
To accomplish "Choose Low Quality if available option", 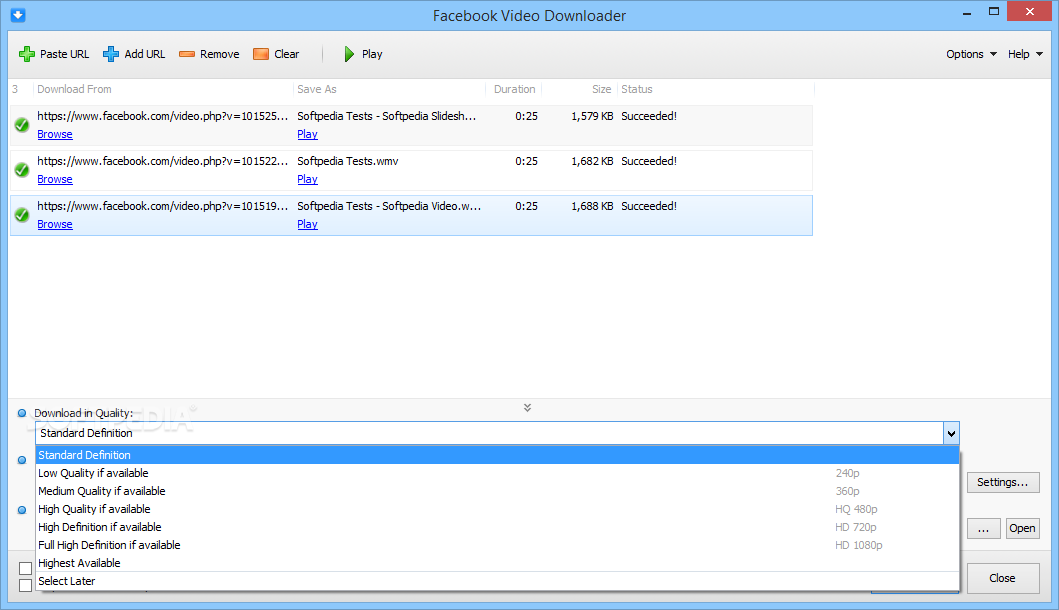I will coord(497,473).
